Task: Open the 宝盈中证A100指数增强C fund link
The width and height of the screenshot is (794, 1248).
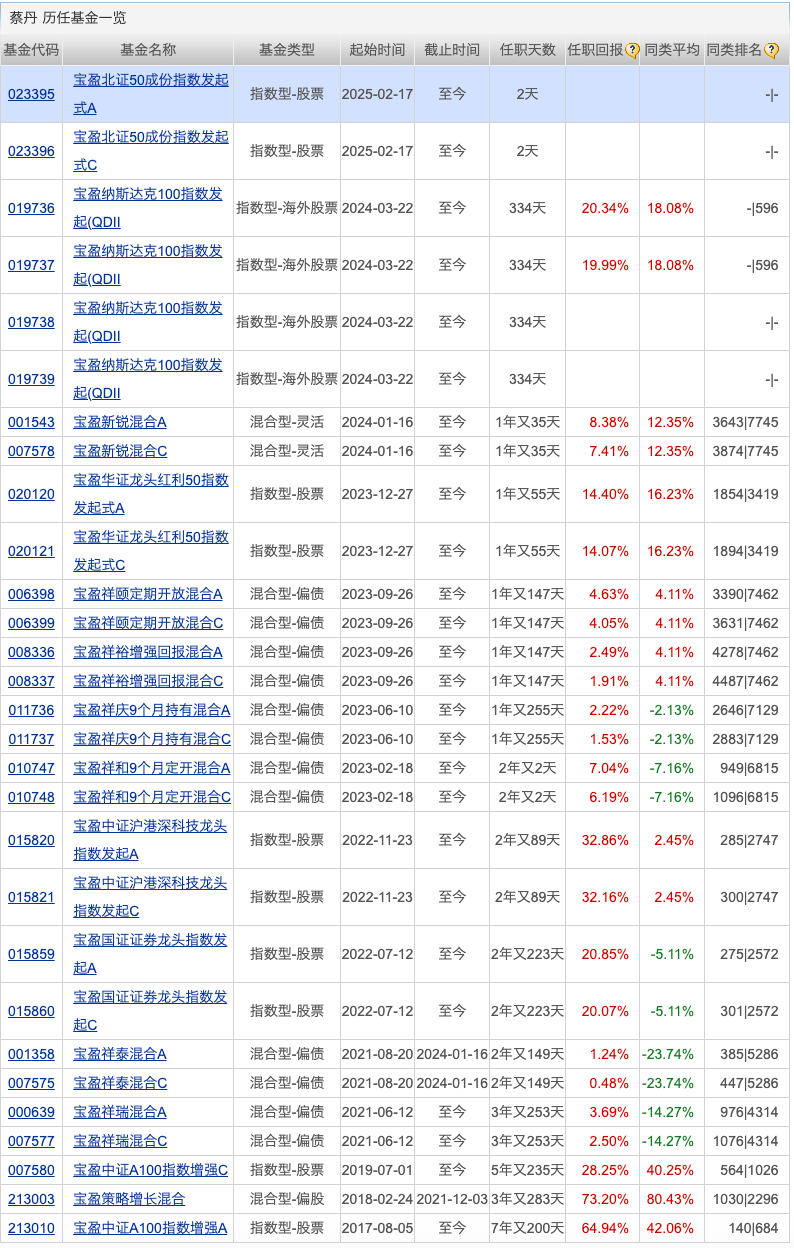Action: (x=151, y=1170)
